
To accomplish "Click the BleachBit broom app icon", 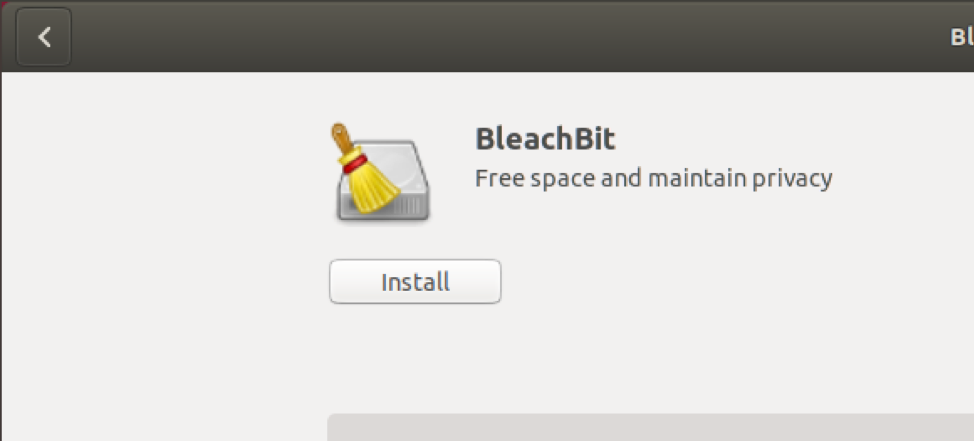I will [380, 172].
